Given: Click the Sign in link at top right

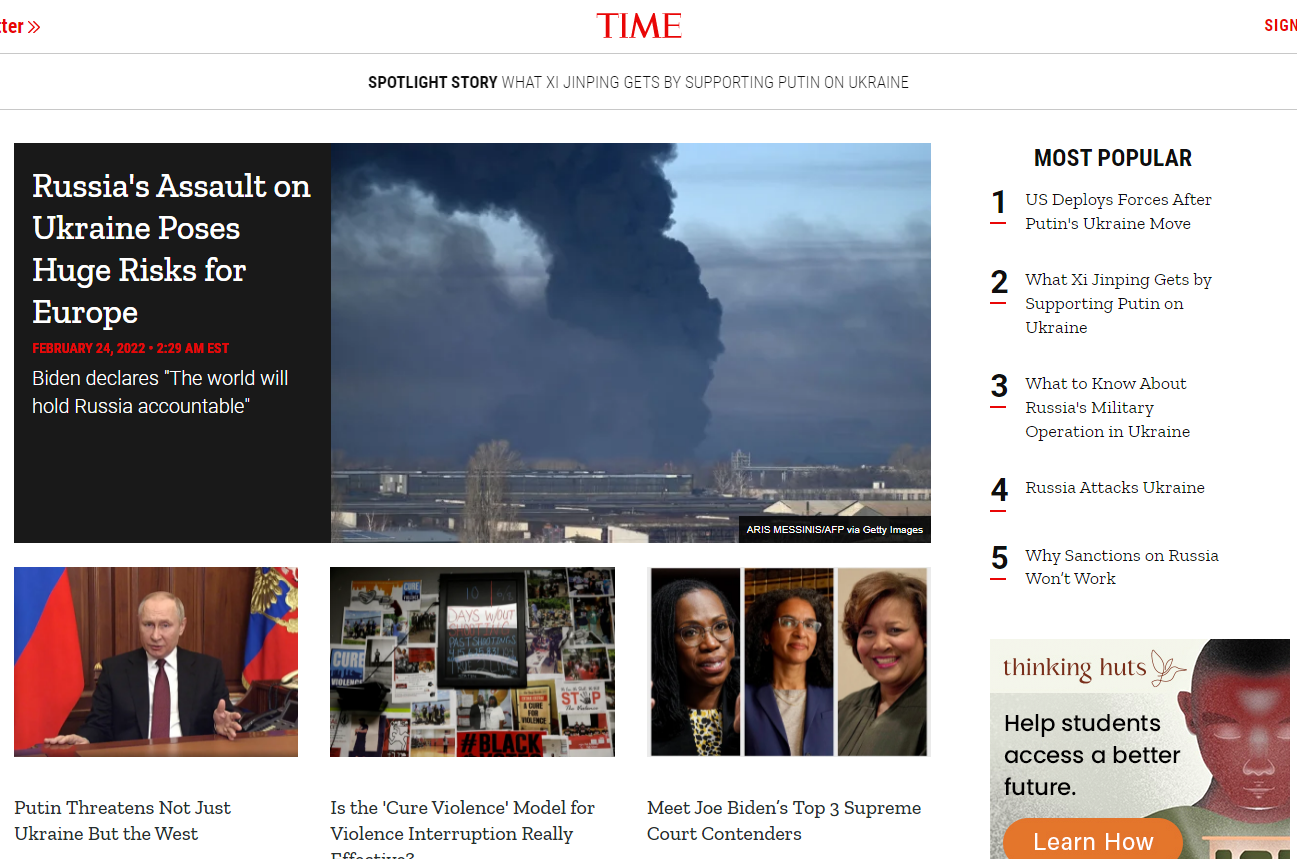Looking at the screenshot, I should tap(1281, 26).
